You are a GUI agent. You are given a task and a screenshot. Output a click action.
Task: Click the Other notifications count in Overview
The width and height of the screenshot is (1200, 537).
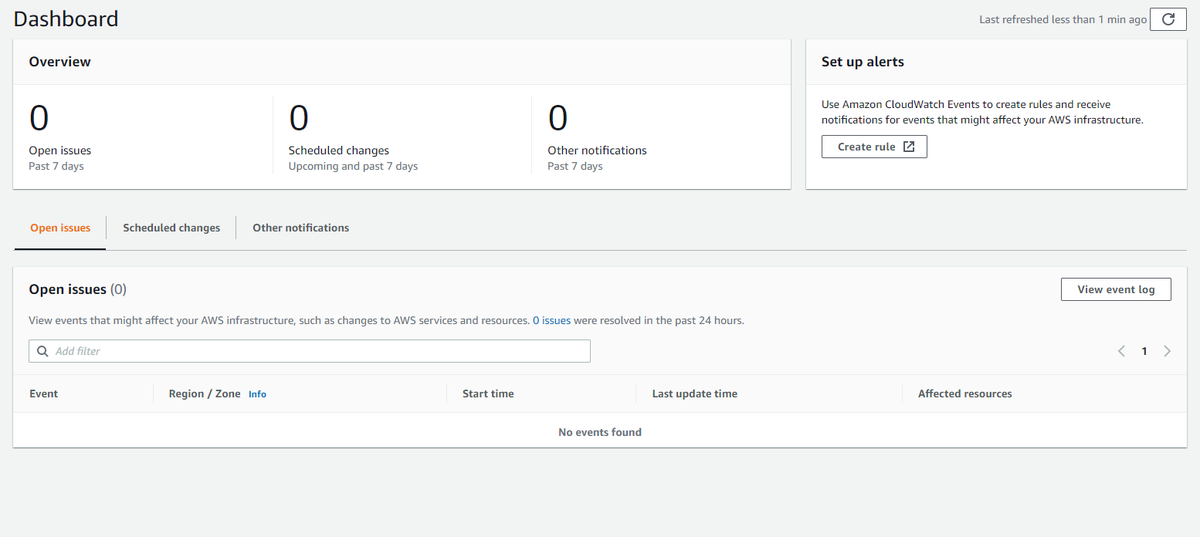(558, 118)
